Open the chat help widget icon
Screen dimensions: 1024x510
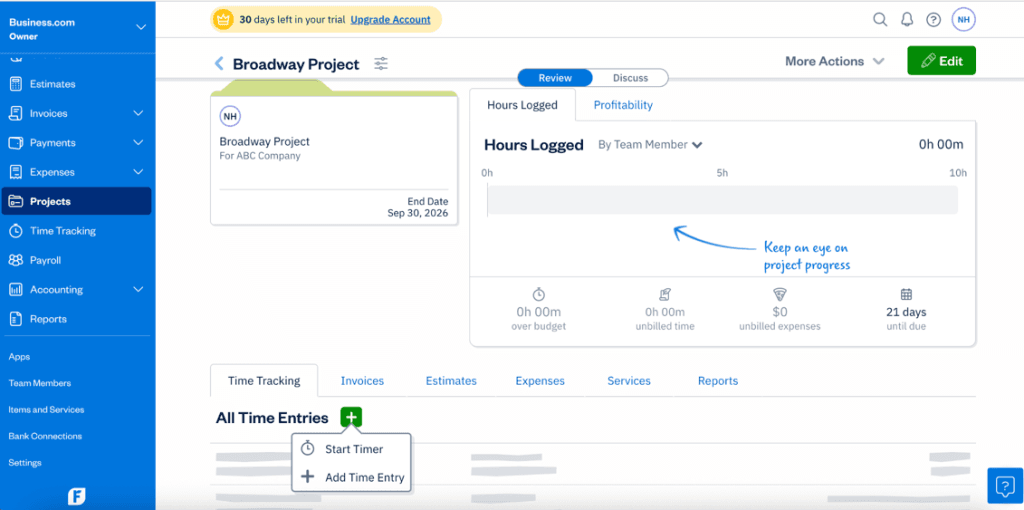1003,486
